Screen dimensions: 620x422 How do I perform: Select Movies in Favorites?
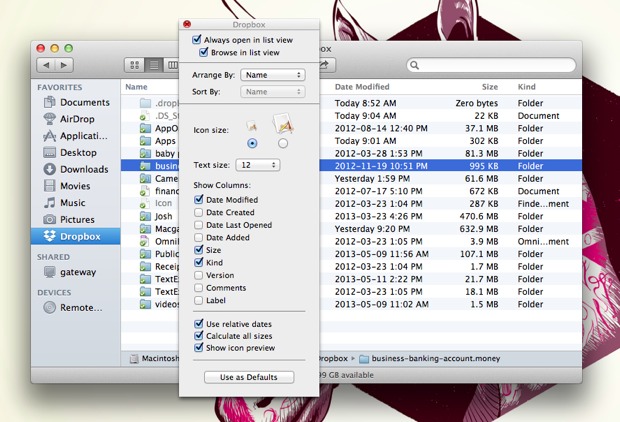pyautogui.click(x=66, y=186)
